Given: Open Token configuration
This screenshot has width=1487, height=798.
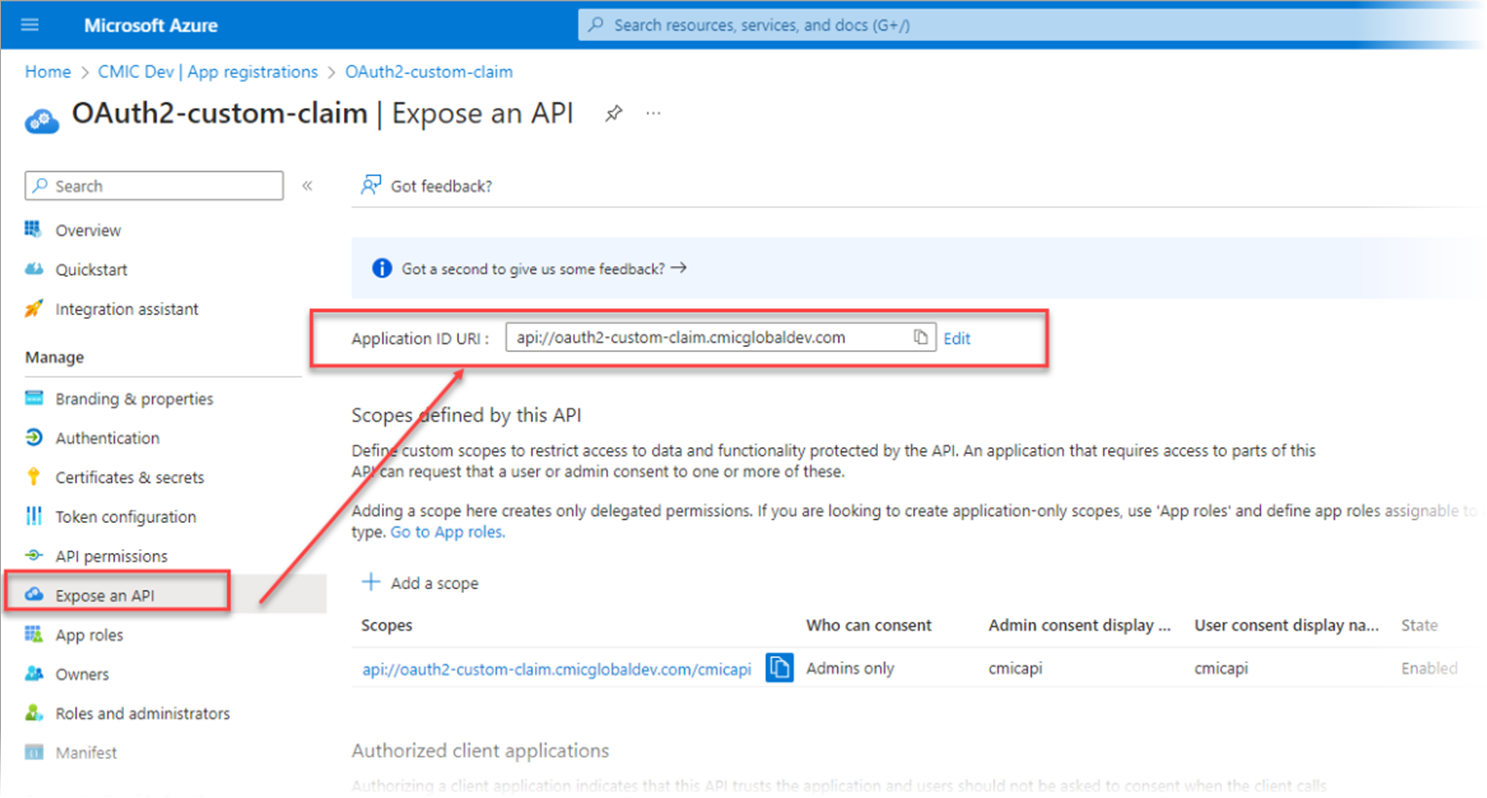Looking at the screenshot, I should 126,517.
